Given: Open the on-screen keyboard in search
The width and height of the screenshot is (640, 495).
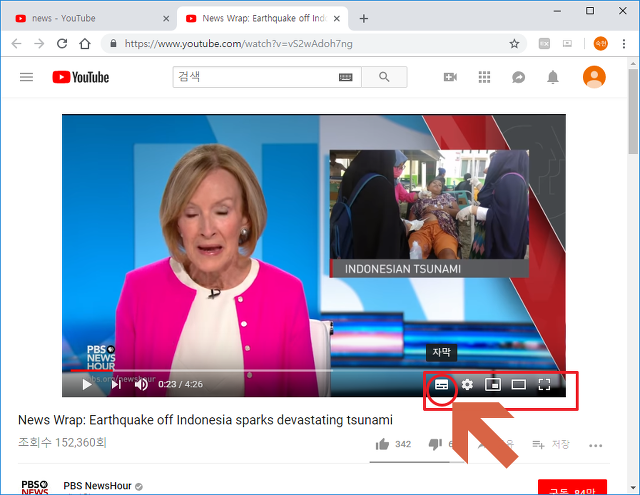Looking at the screenshot, I should coord(346,77).
